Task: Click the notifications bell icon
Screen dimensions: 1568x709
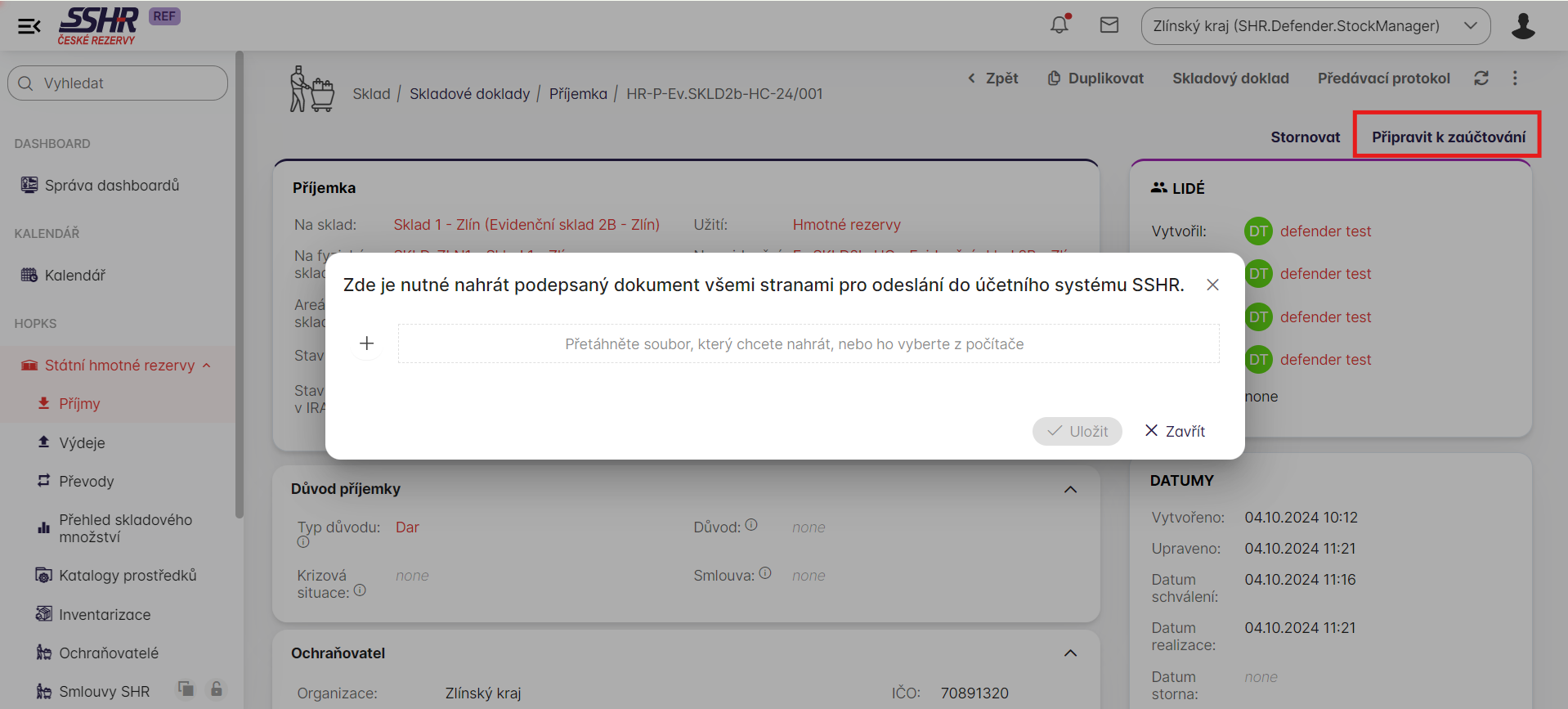Action: point(1060,25)
